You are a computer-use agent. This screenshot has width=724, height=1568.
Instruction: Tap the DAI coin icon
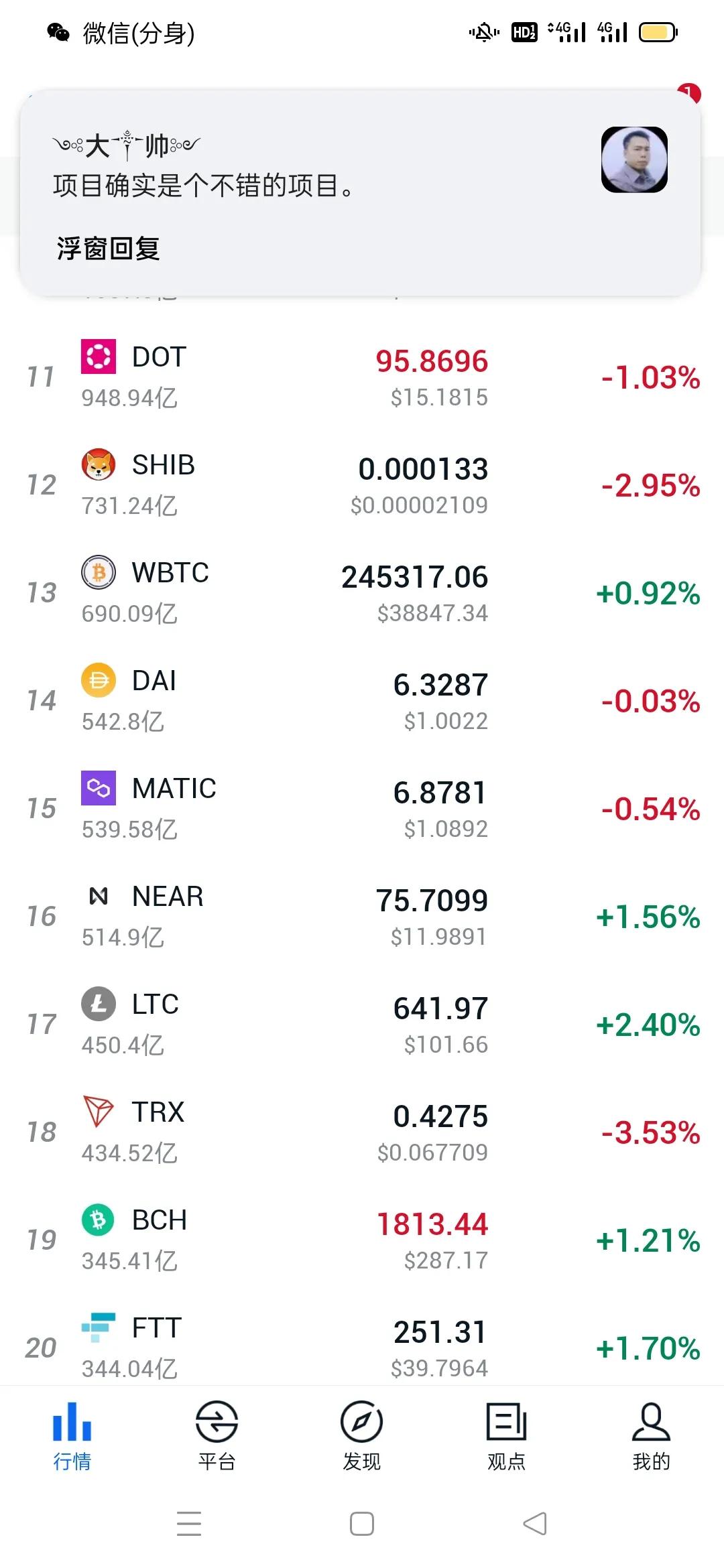[99, 680]
